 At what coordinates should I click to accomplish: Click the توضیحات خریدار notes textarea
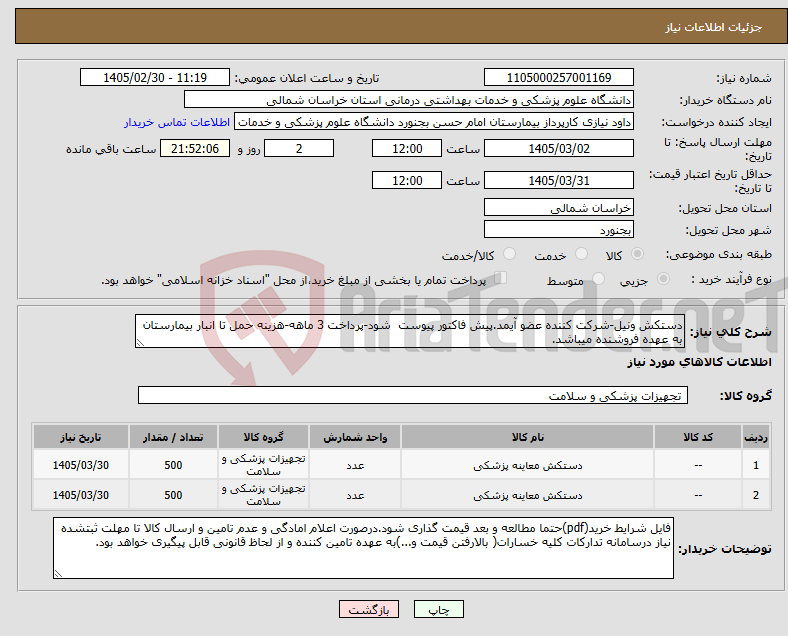click(363, 548)
